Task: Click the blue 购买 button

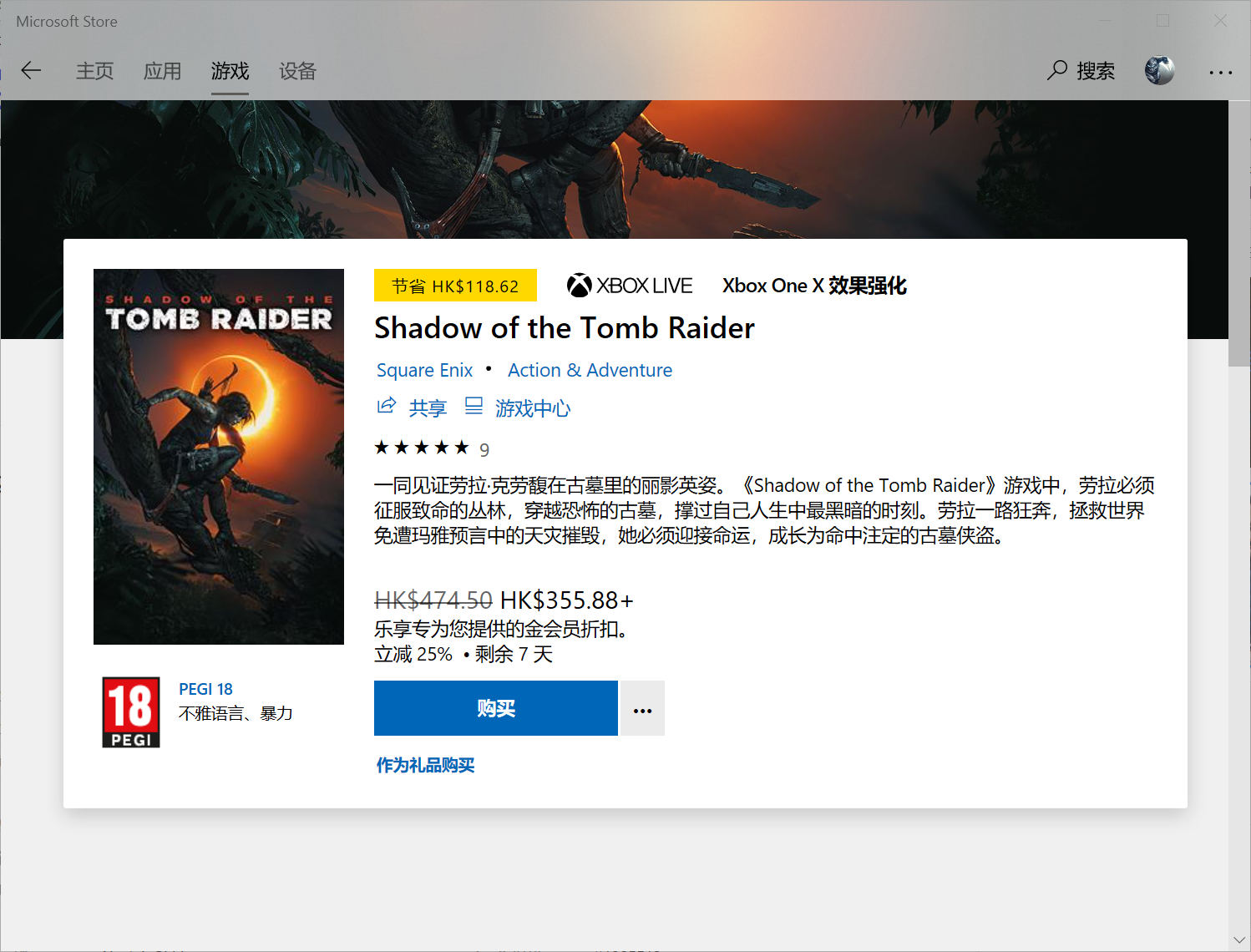Action: point(496,708)
